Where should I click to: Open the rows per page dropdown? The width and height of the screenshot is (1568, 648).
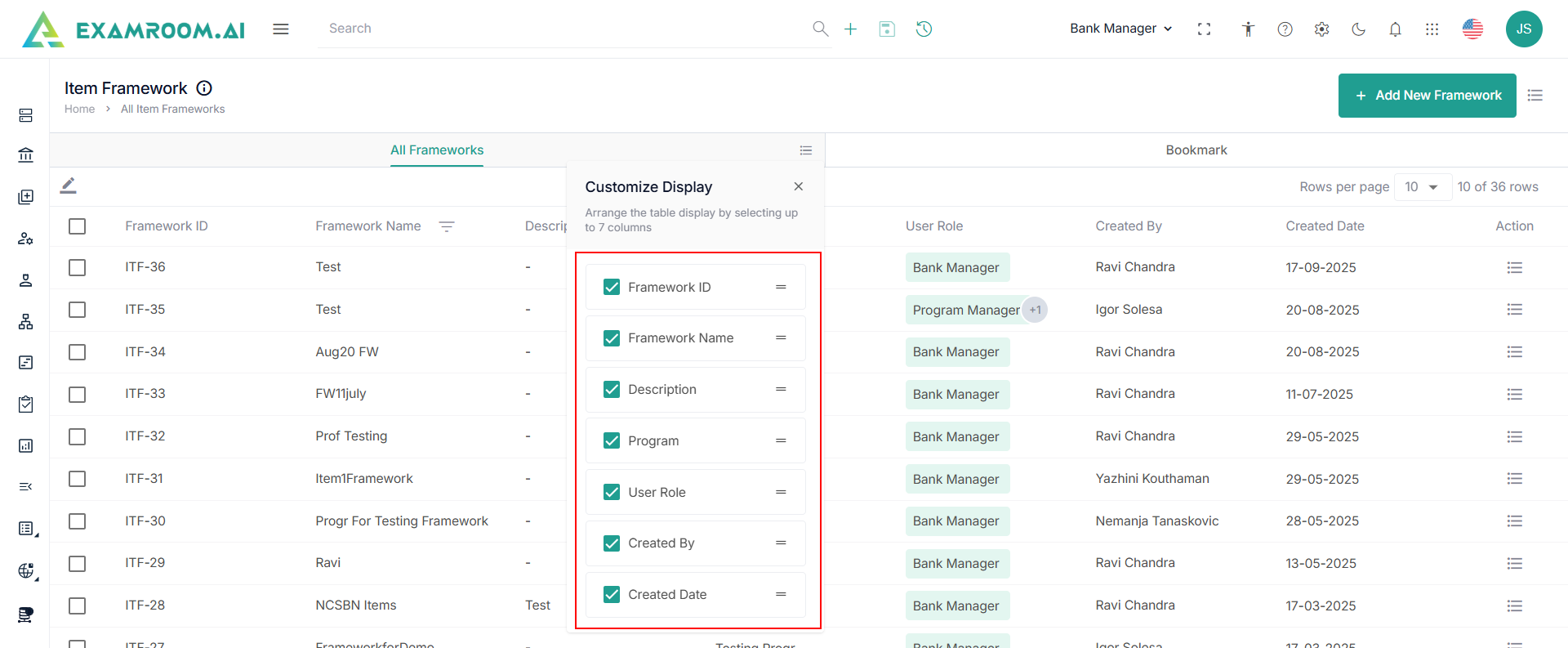(x=1422, y=187)
